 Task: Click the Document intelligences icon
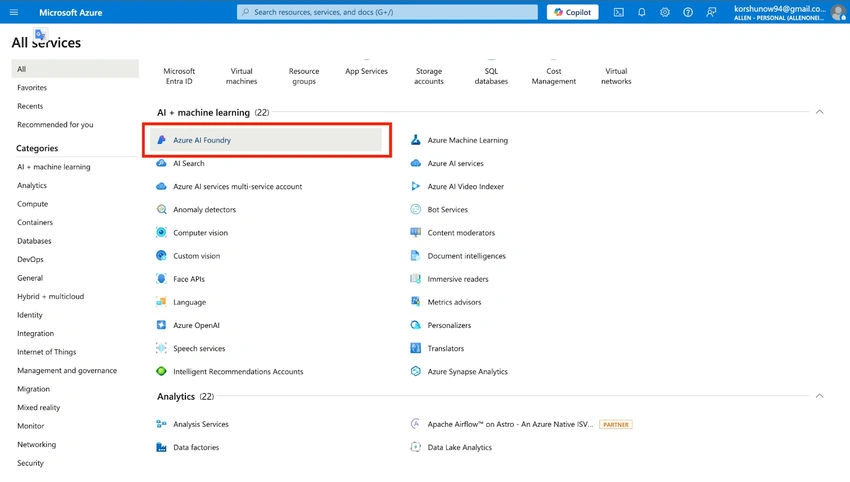(416, 256)
